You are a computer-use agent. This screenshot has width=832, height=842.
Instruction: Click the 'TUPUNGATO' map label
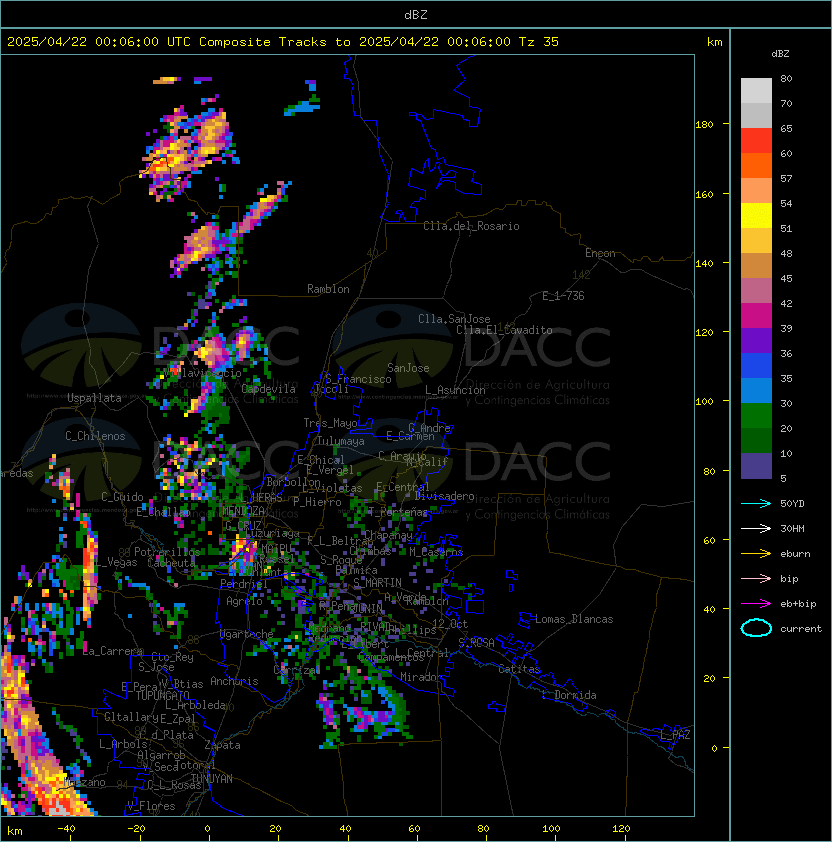click(162, 696)
